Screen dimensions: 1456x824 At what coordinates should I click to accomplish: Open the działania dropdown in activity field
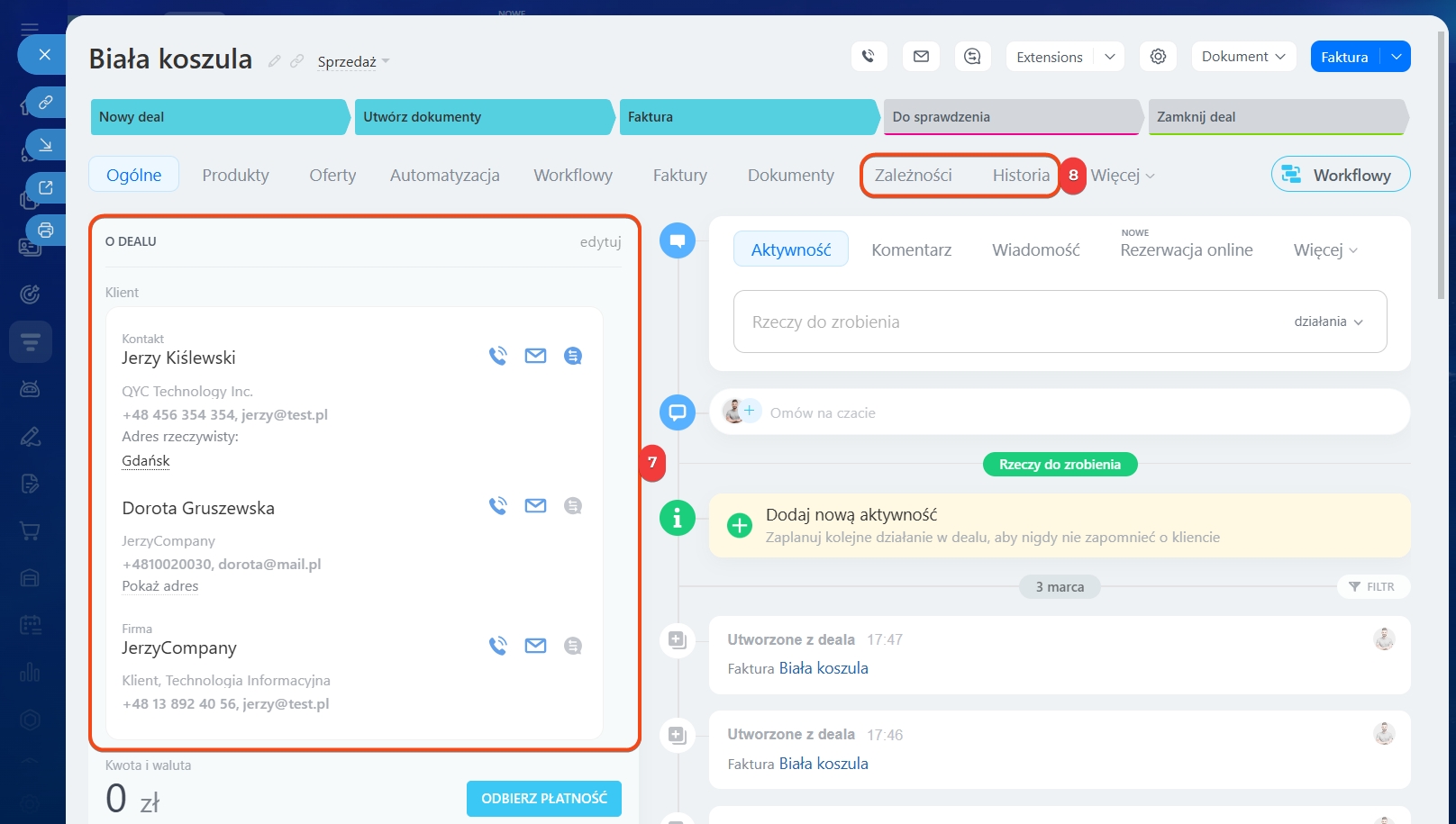[x=1328, y=321]
